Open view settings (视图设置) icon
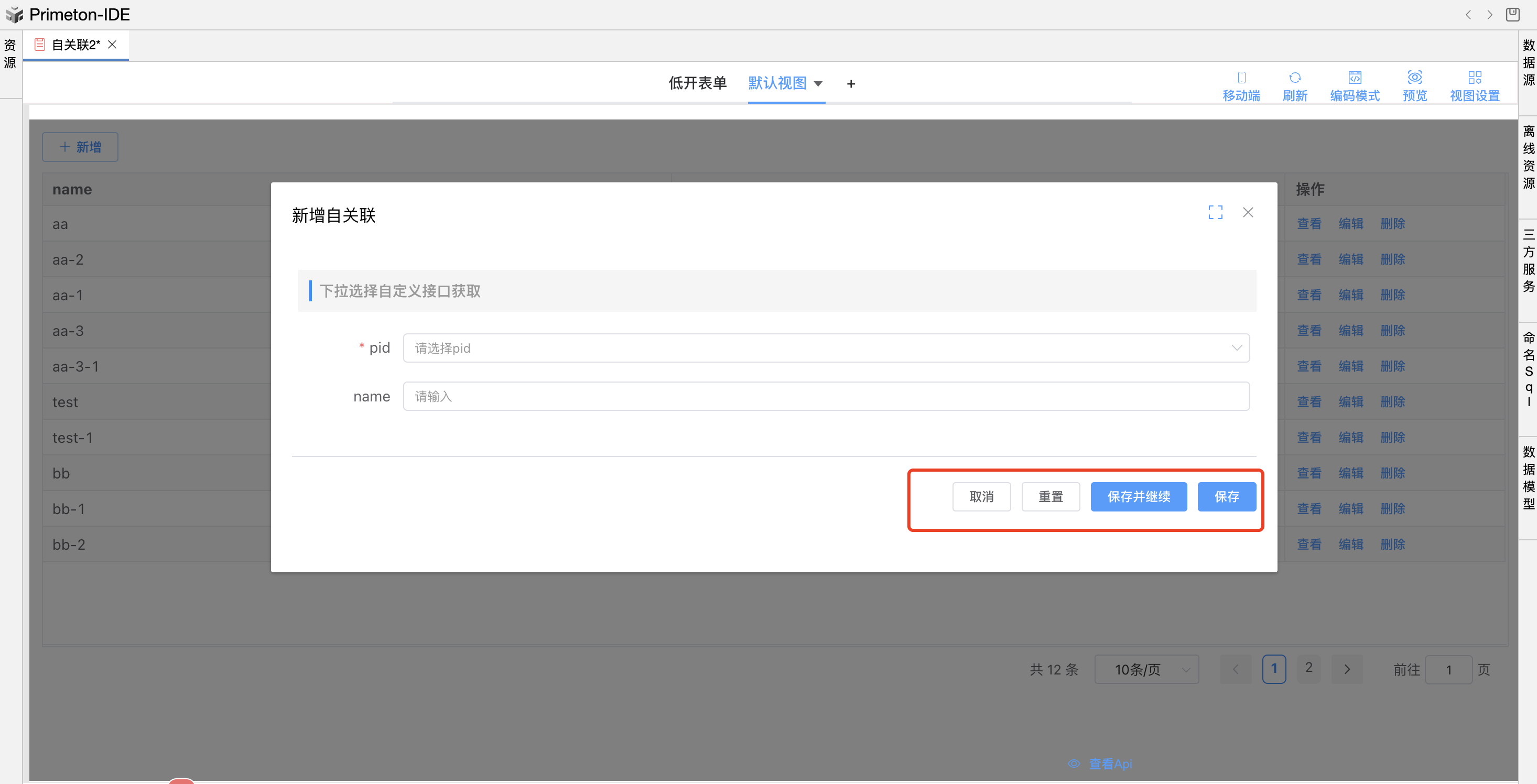 click(1474, 78)
